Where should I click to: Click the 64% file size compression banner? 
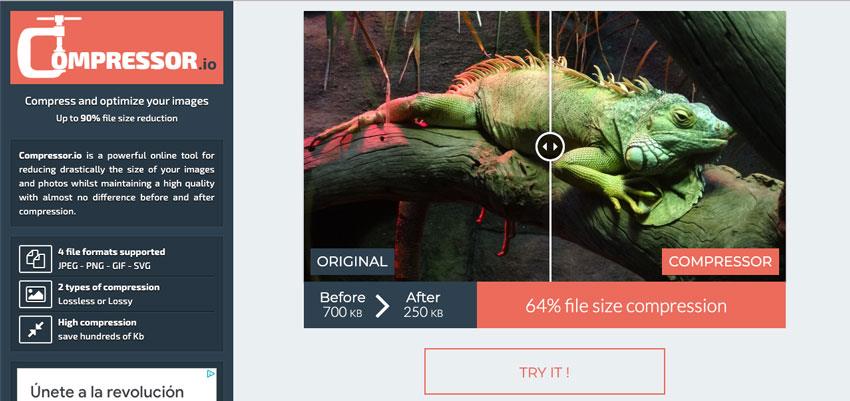click(631, 305)
